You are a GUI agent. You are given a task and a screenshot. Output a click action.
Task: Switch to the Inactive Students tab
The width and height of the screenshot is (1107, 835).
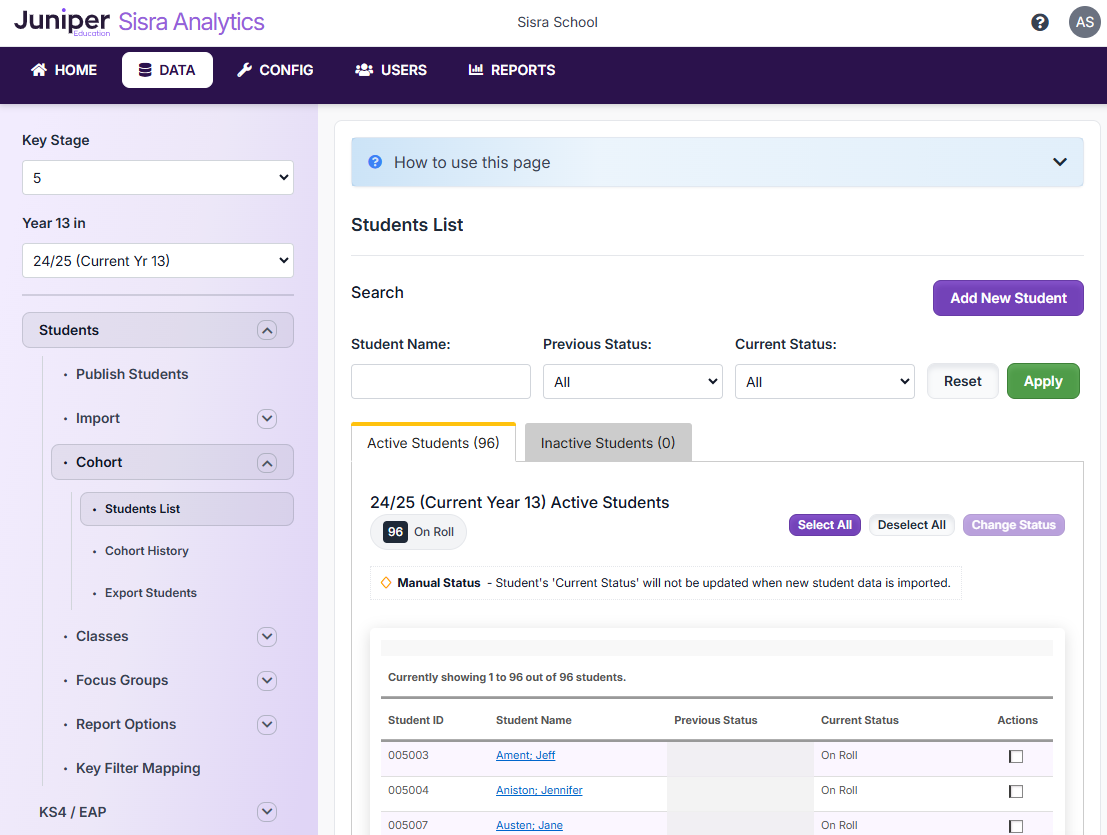click(x=607, y=442)
